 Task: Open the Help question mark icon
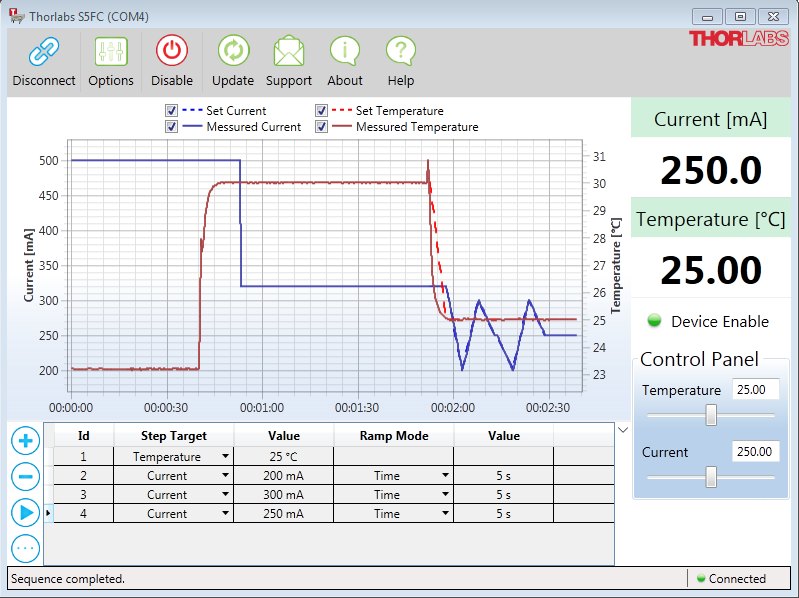401,52
